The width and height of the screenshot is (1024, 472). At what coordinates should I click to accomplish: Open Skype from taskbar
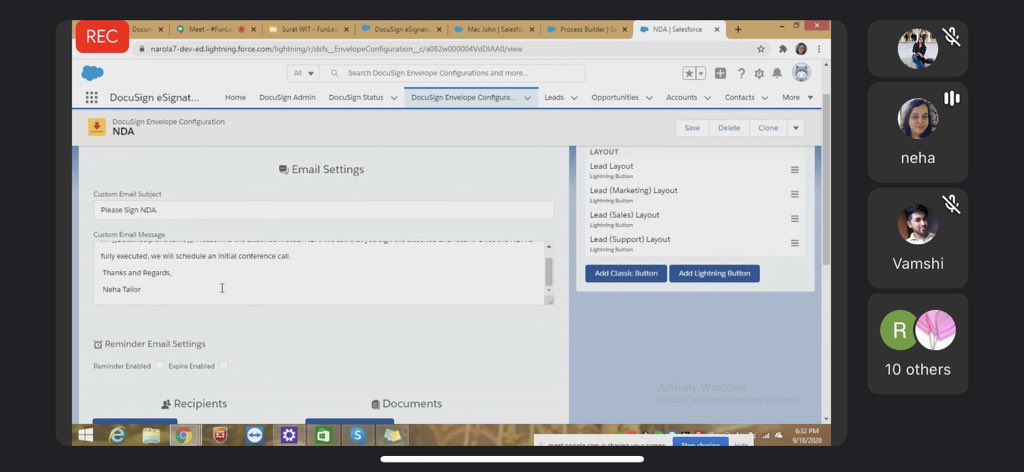click(358, 435)
